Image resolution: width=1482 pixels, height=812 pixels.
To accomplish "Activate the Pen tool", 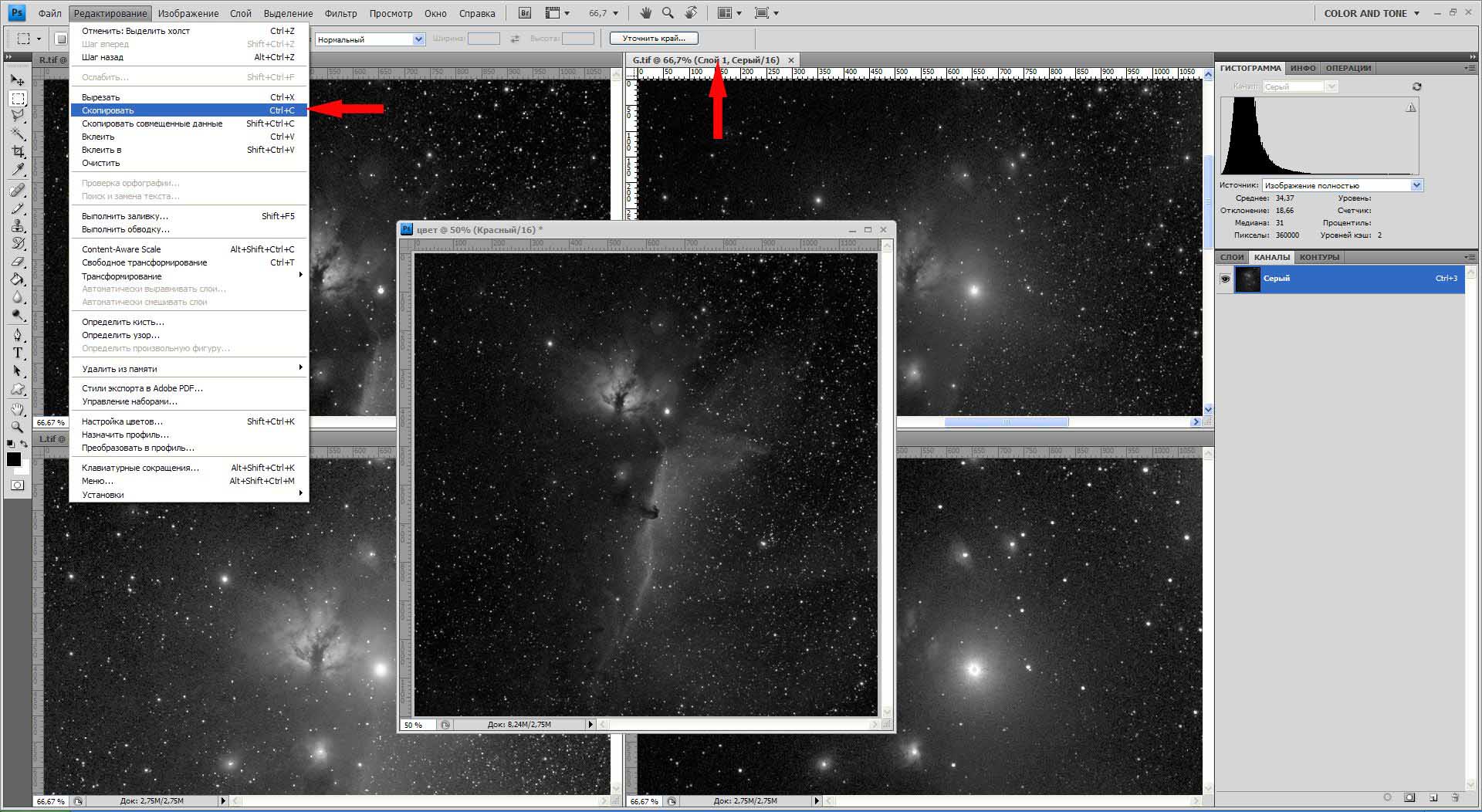I will click(x=18, y=335).
